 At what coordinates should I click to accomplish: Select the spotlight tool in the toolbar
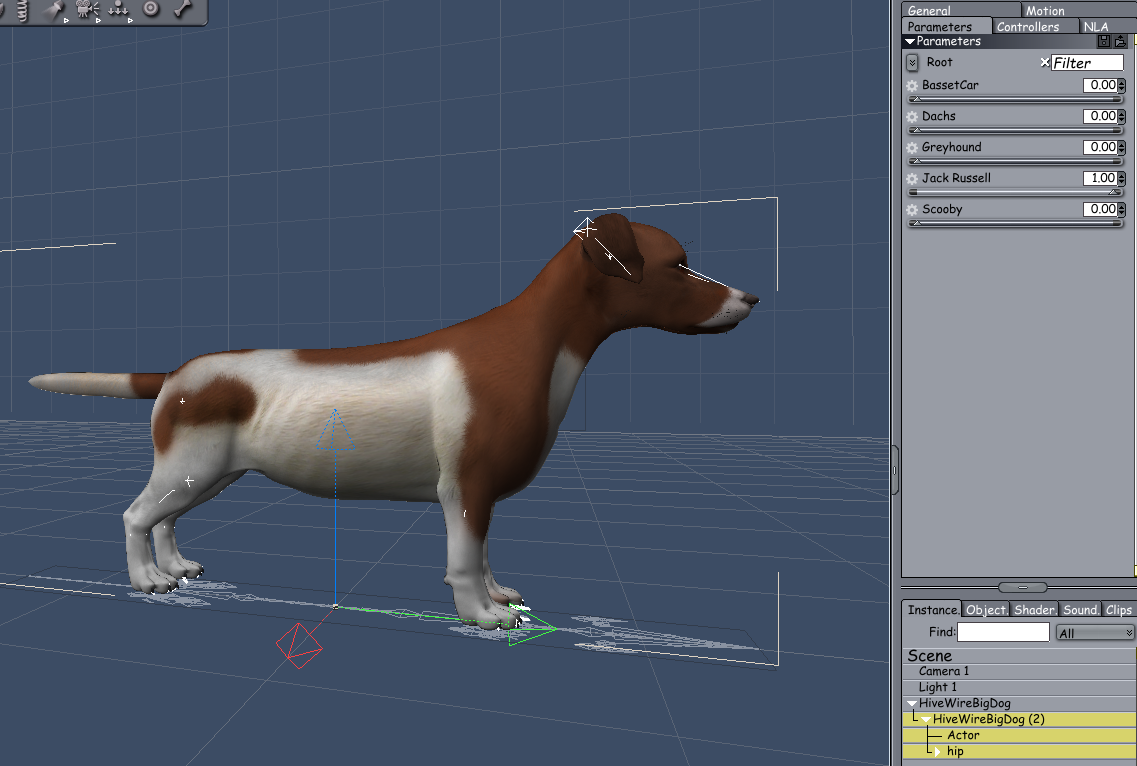[55, 9]
